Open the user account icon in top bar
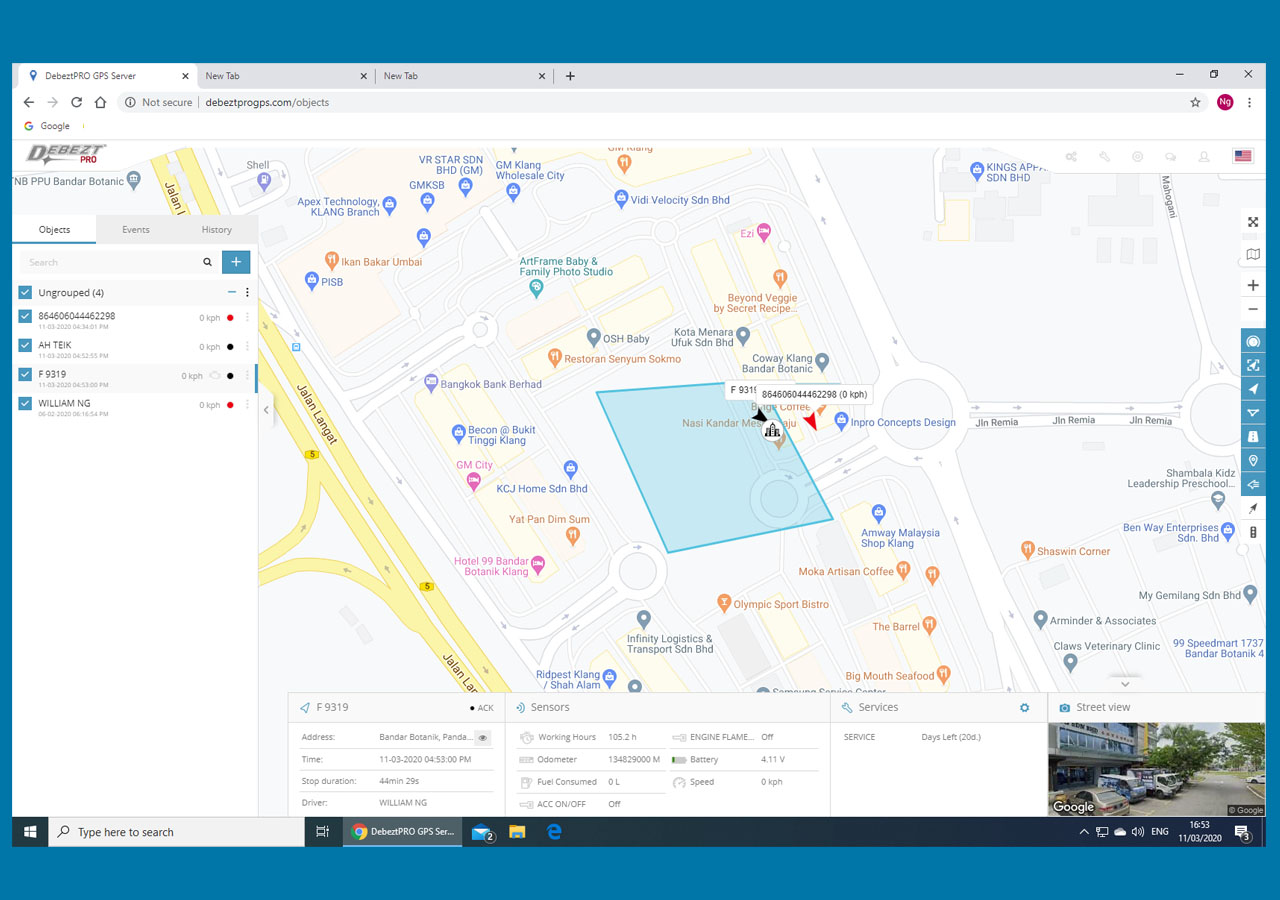Image resolution: width=1280 pixels, height=900 pixels. pyautogui.click(x=1204, y=156)
